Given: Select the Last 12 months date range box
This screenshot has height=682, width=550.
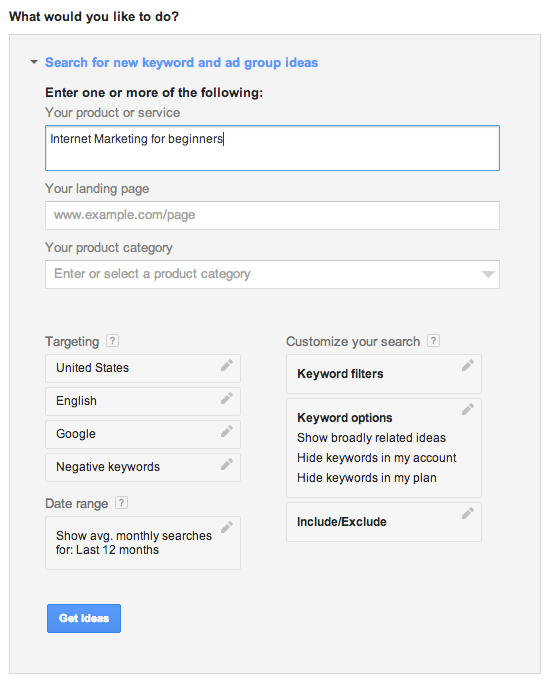Looking at the screenshot, I should (143, 543).
